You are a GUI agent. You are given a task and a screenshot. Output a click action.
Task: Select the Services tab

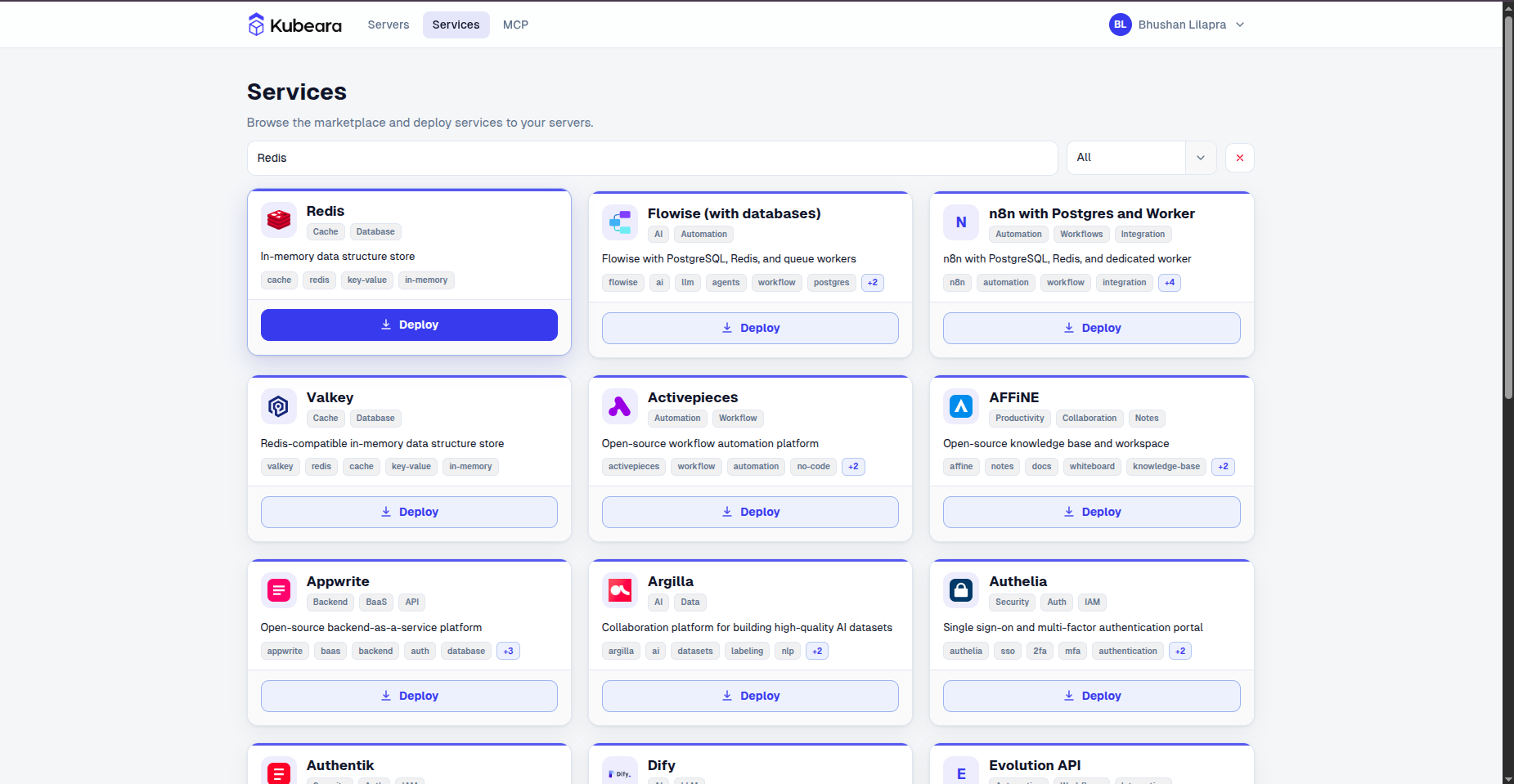point(456,25)
